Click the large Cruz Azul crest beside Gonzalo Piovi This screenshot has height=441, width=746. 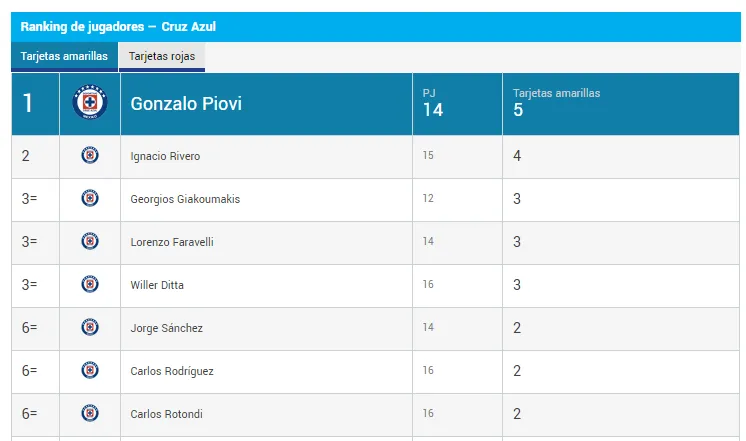pyautogui.click(x=90, y=102)
